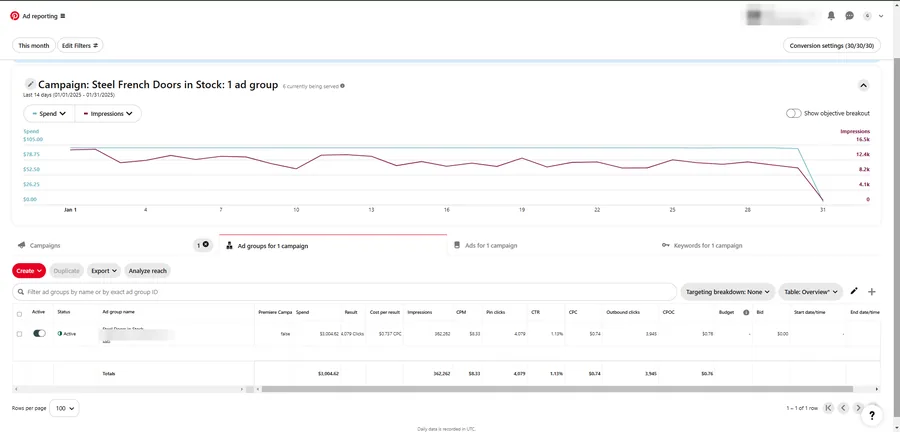Expand the account chevron menu
This screenshot has width=900, height=432.
coord(881,16)
